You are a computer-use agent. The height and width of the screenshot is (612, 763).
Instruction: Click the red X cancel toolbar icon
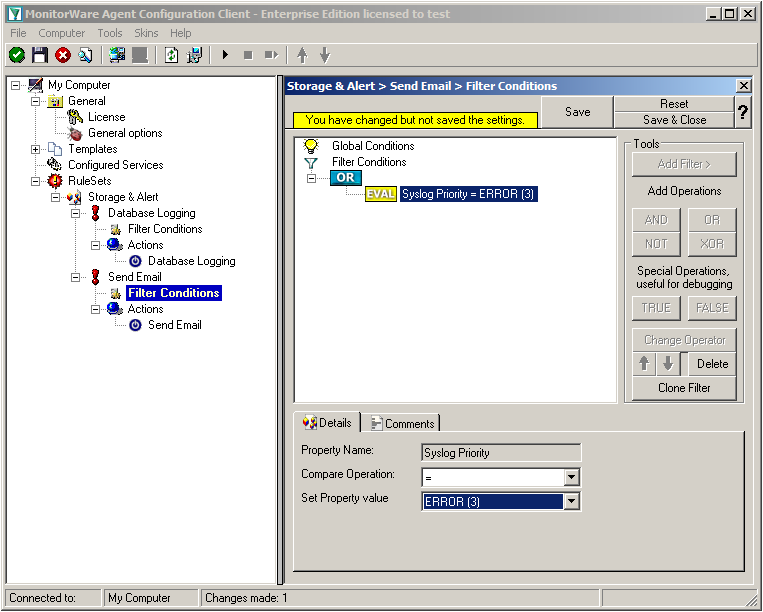[x=63, y=55]
